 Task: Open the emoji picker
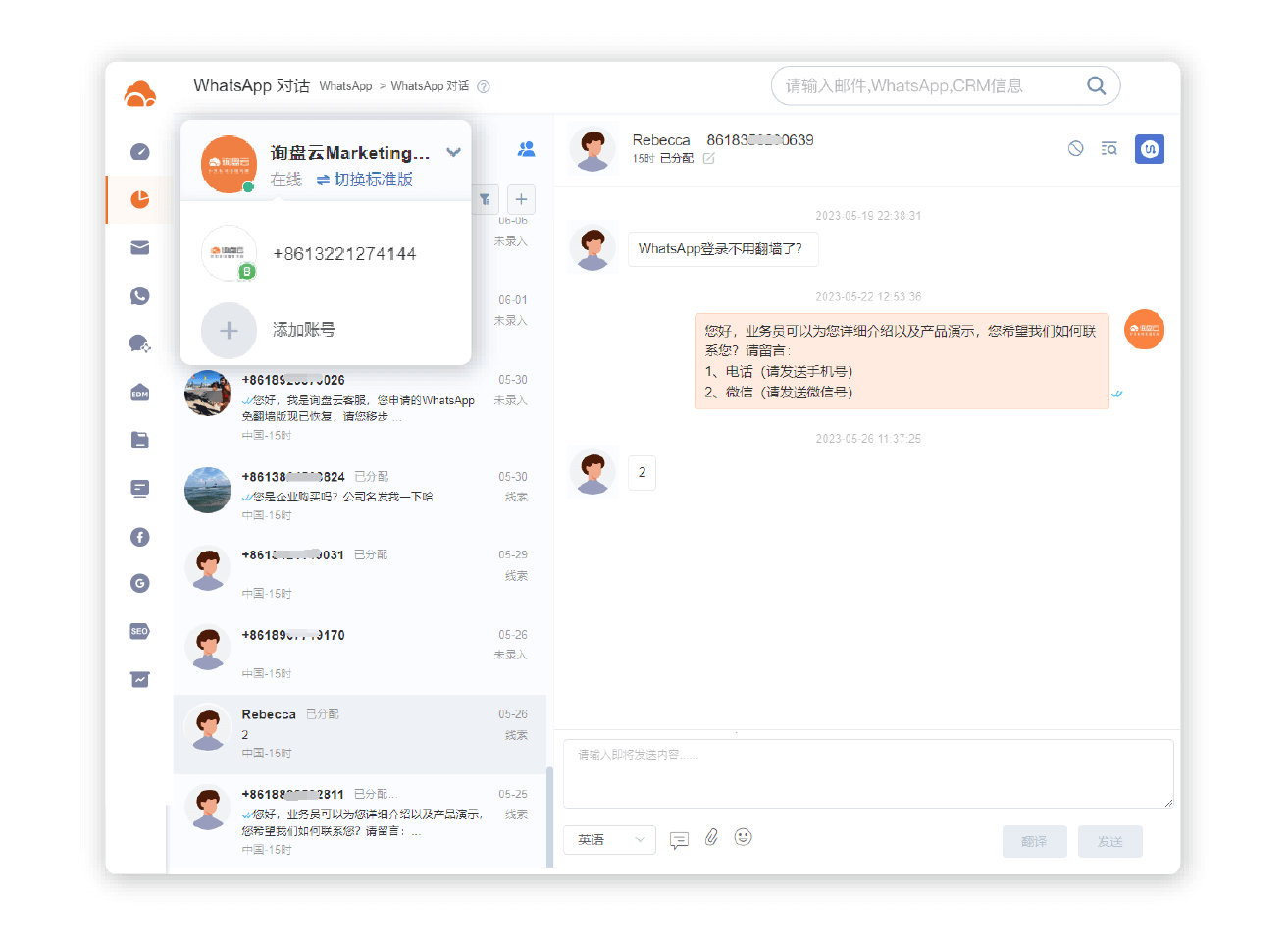pyautogui.click(x=744, y=837)
